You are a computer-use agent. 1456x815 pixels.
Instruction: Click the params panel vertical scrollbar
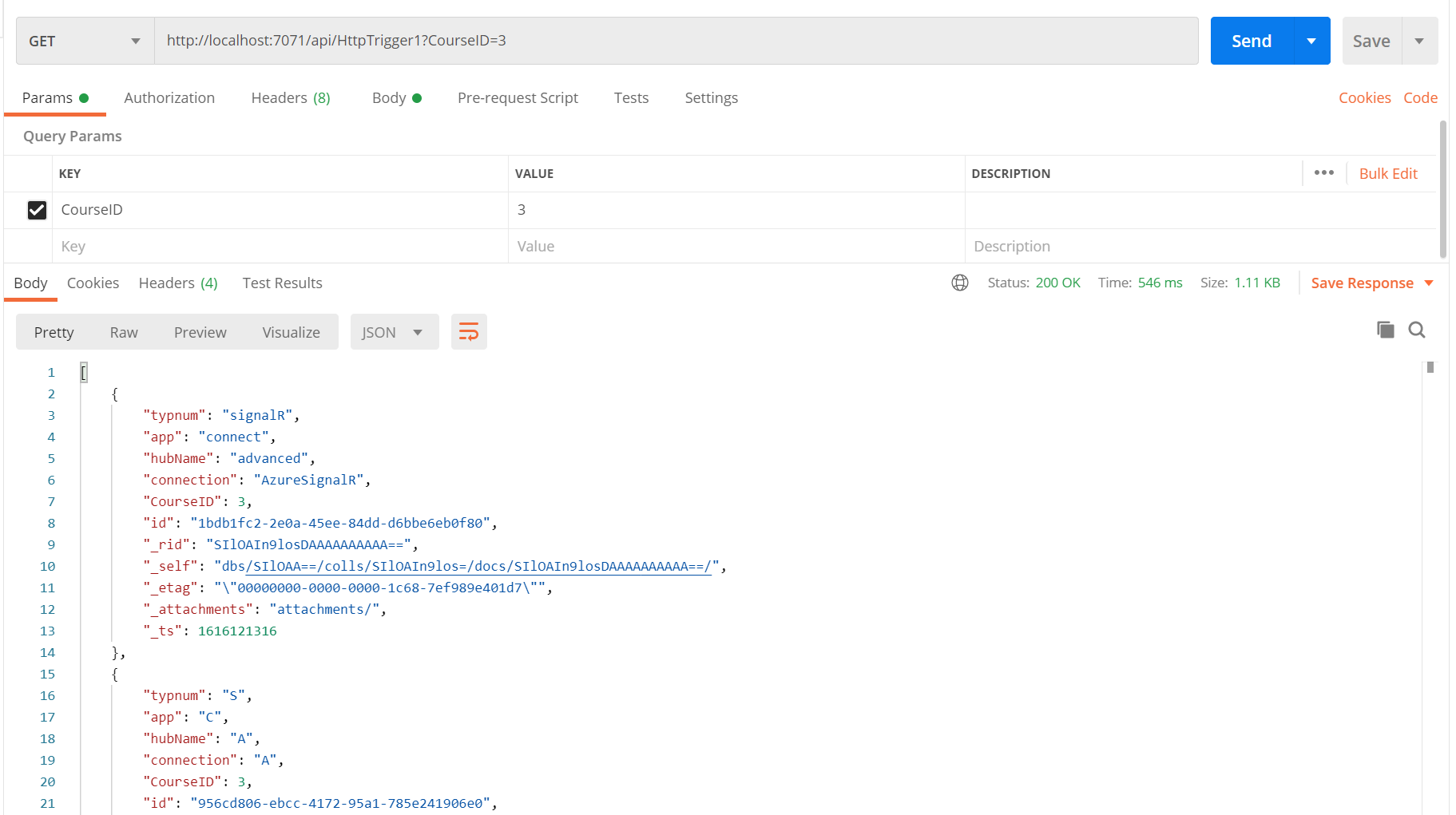(1443, 189)
